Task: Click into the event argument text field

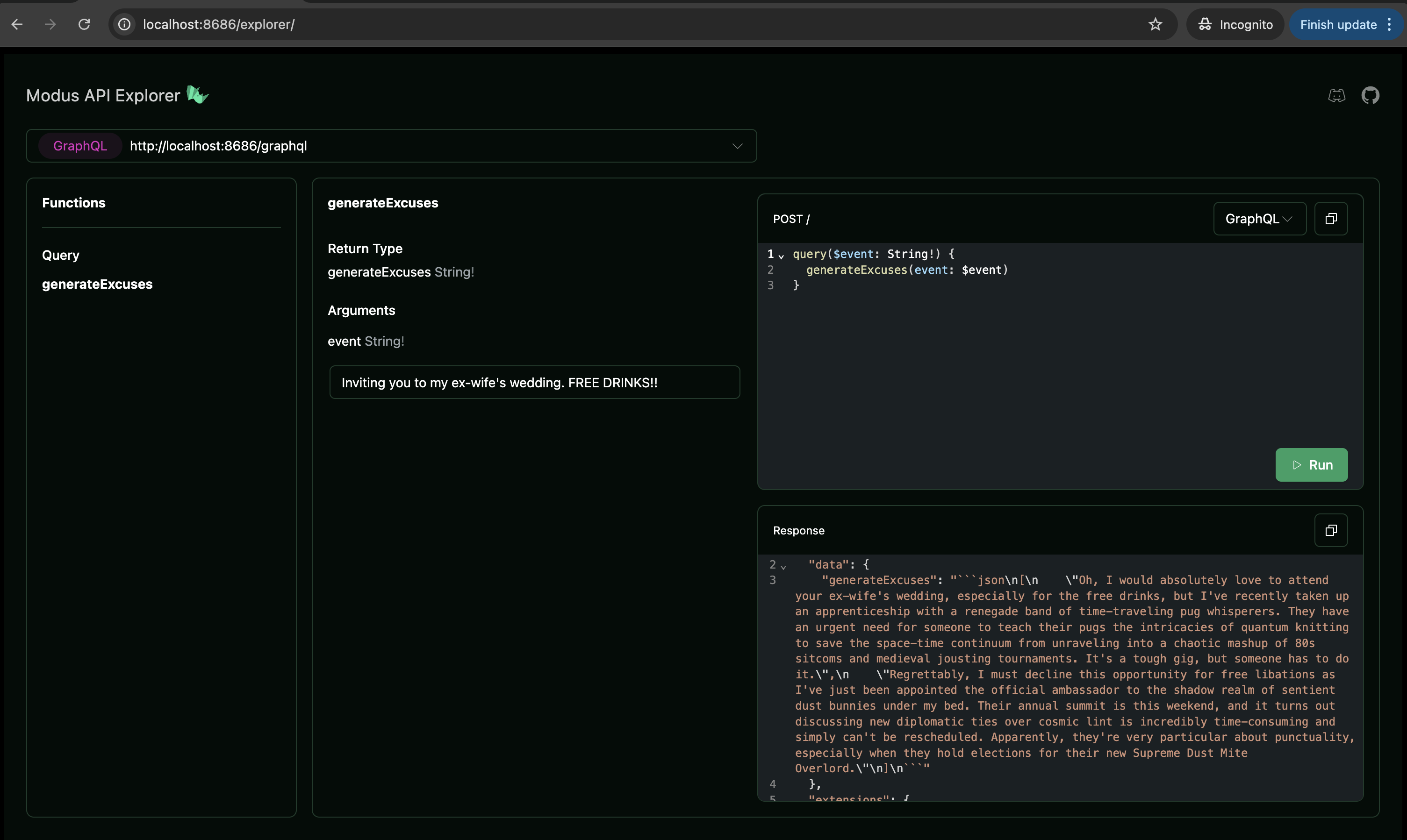Action: pyautogui.click(x=534, y=383)
